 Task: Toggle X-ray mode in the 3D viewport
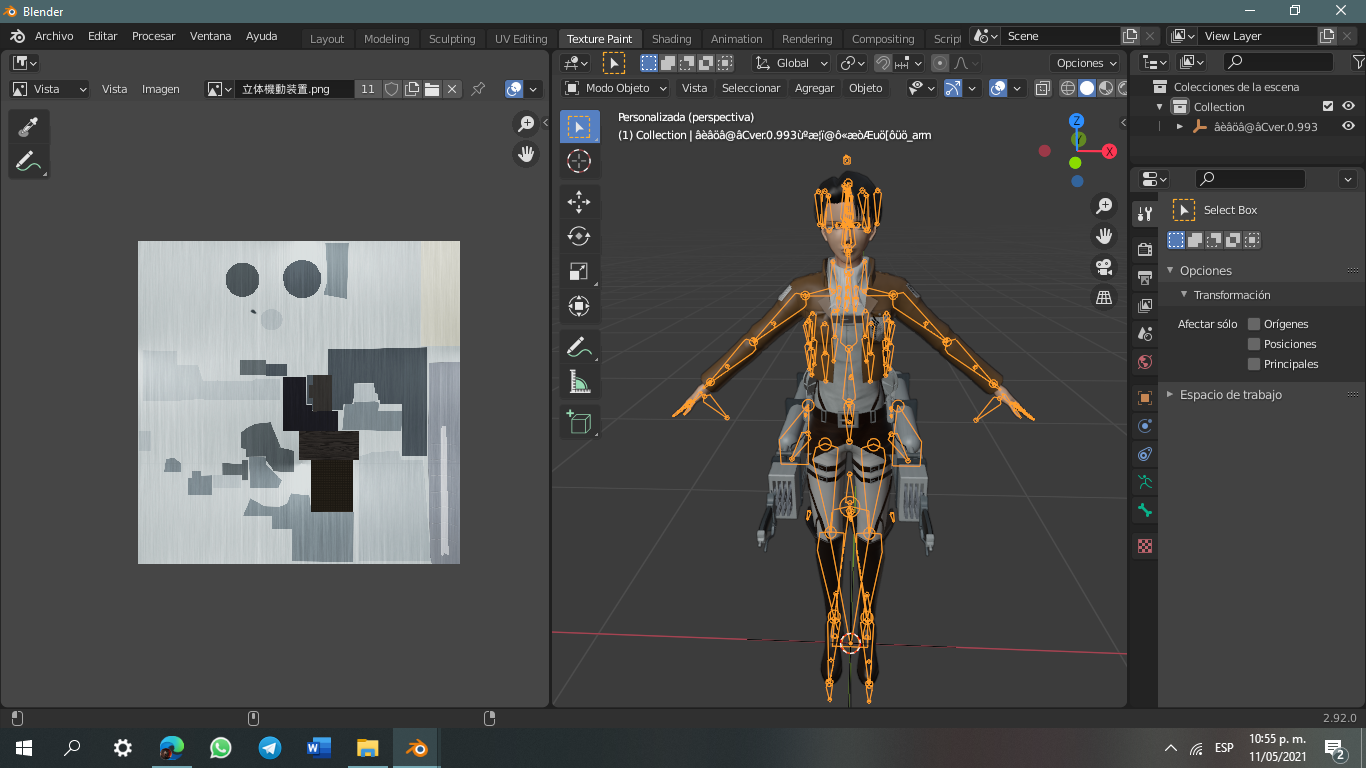pos(1042,88)
